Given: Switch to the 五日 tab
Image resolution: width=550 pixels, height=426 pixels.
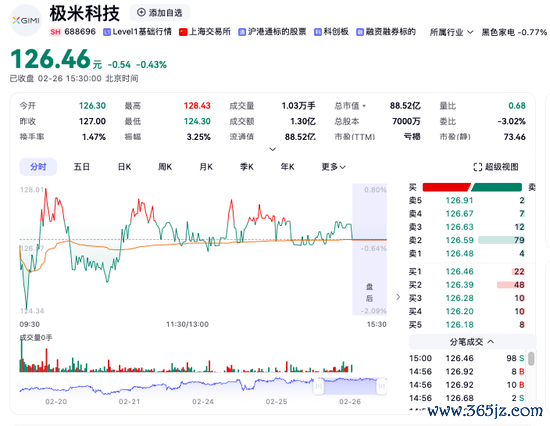Looking at the screenshot, I should [x=81, y=167].
